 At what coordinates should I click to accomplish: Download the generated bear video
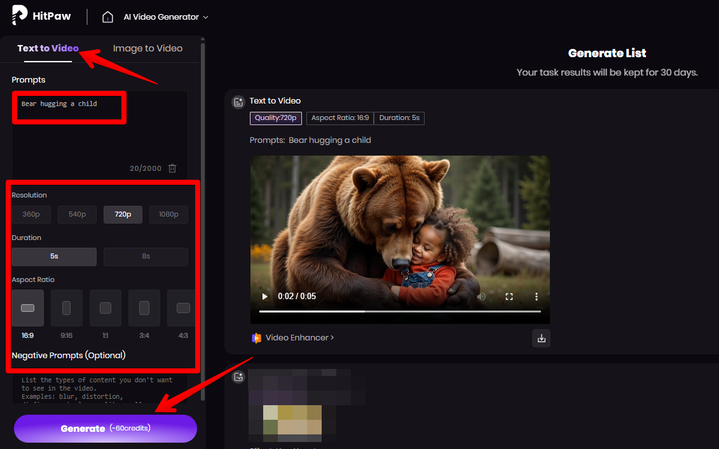coord(541,338)
